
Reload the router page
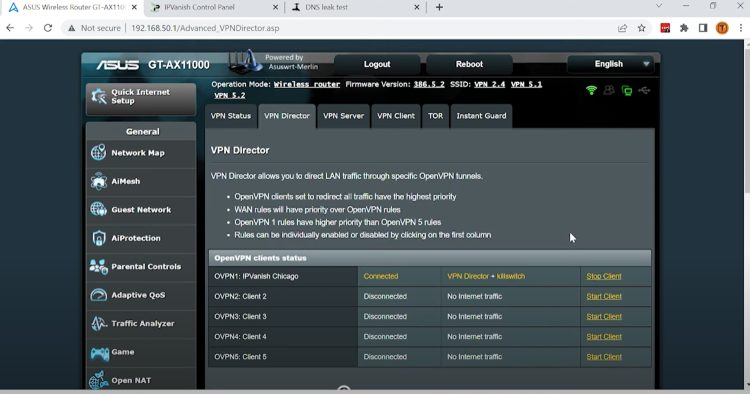coord(48,28)
